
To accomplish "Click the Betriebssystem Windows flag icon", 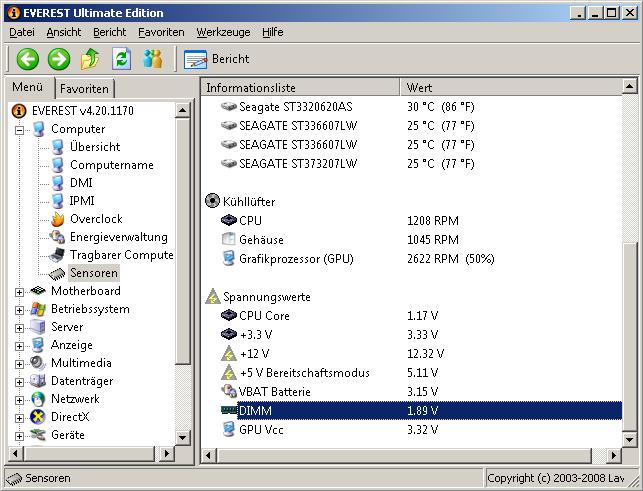I will click(38, 309).
